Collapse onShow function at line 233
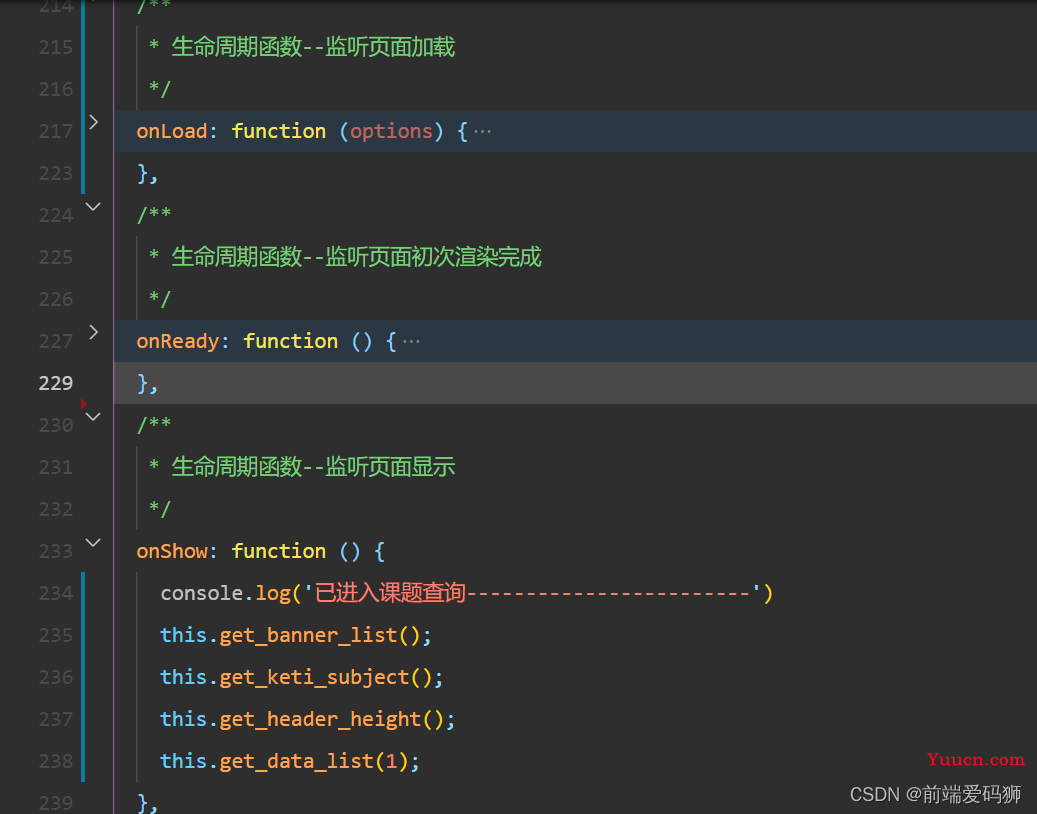1037x814 pixels. click(93, 542)
